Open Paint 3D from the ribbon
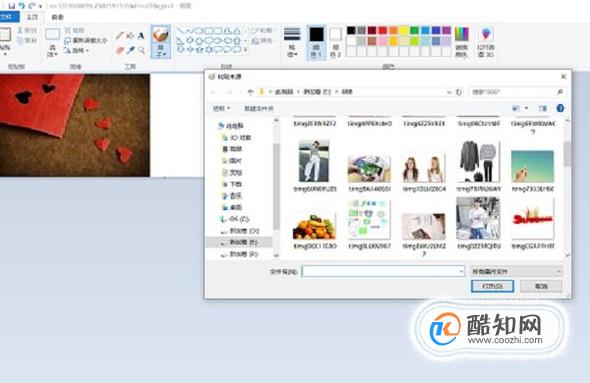 [486, 42]
